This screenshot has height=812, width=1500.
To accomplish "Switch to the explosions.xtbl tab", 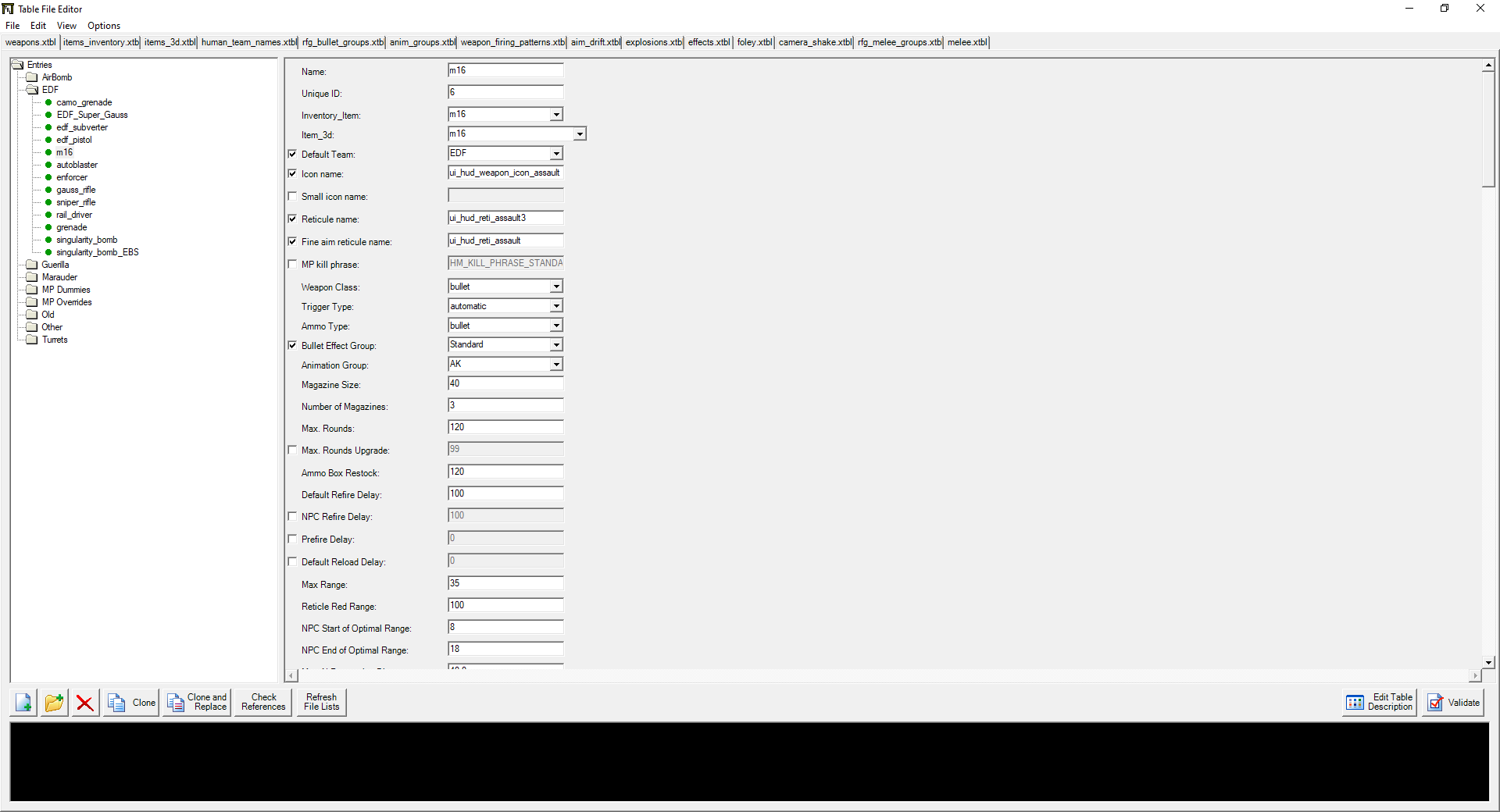I will [653, 42].
